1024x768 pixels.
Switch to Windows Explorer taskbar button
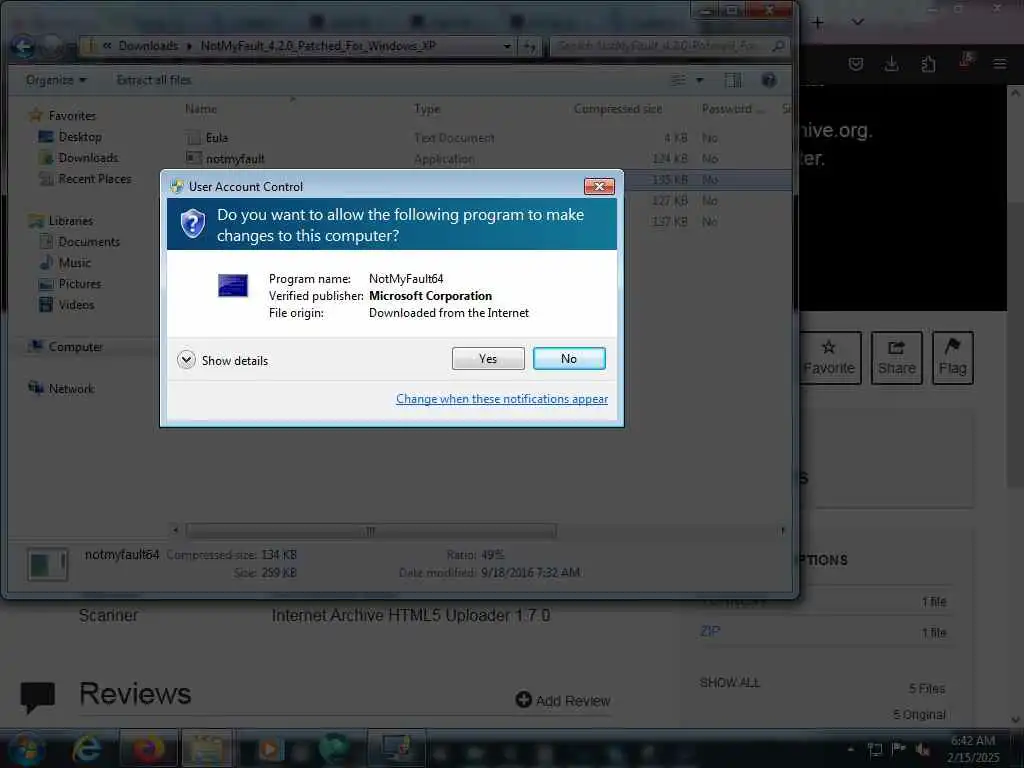tap(206, 749)
